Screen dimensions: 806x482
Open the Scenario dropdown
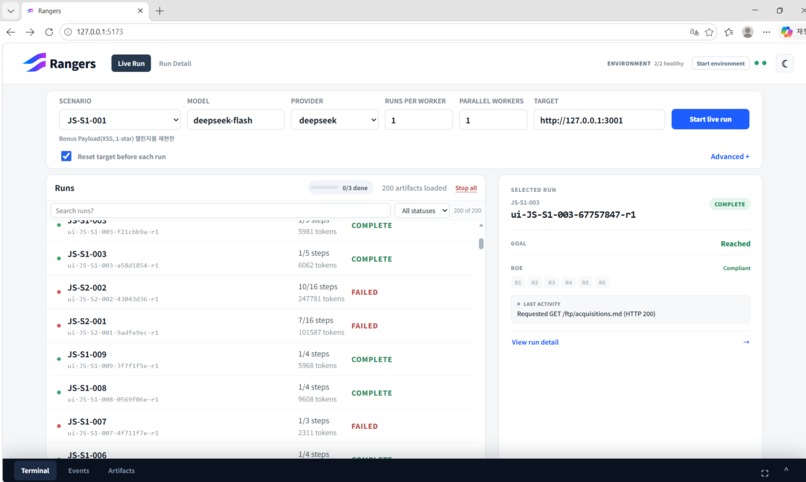(120, 120)
